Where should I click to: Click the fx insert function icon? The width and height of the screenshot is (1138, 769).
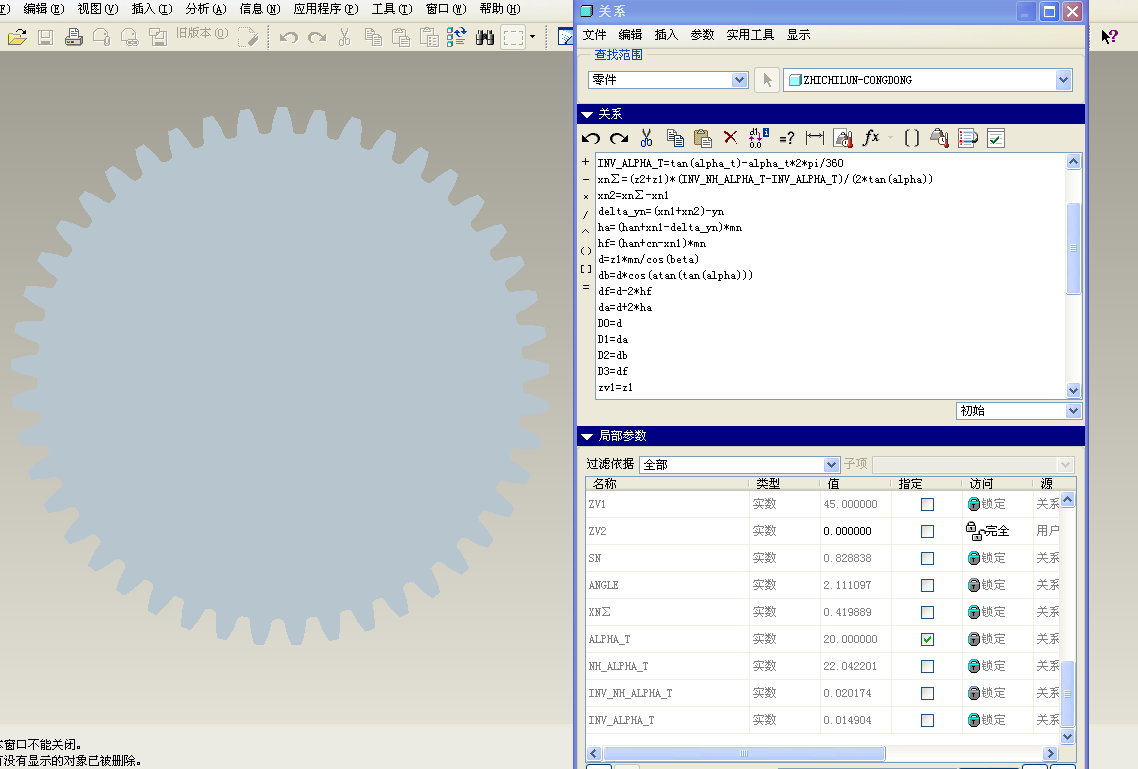pos(870,137)
